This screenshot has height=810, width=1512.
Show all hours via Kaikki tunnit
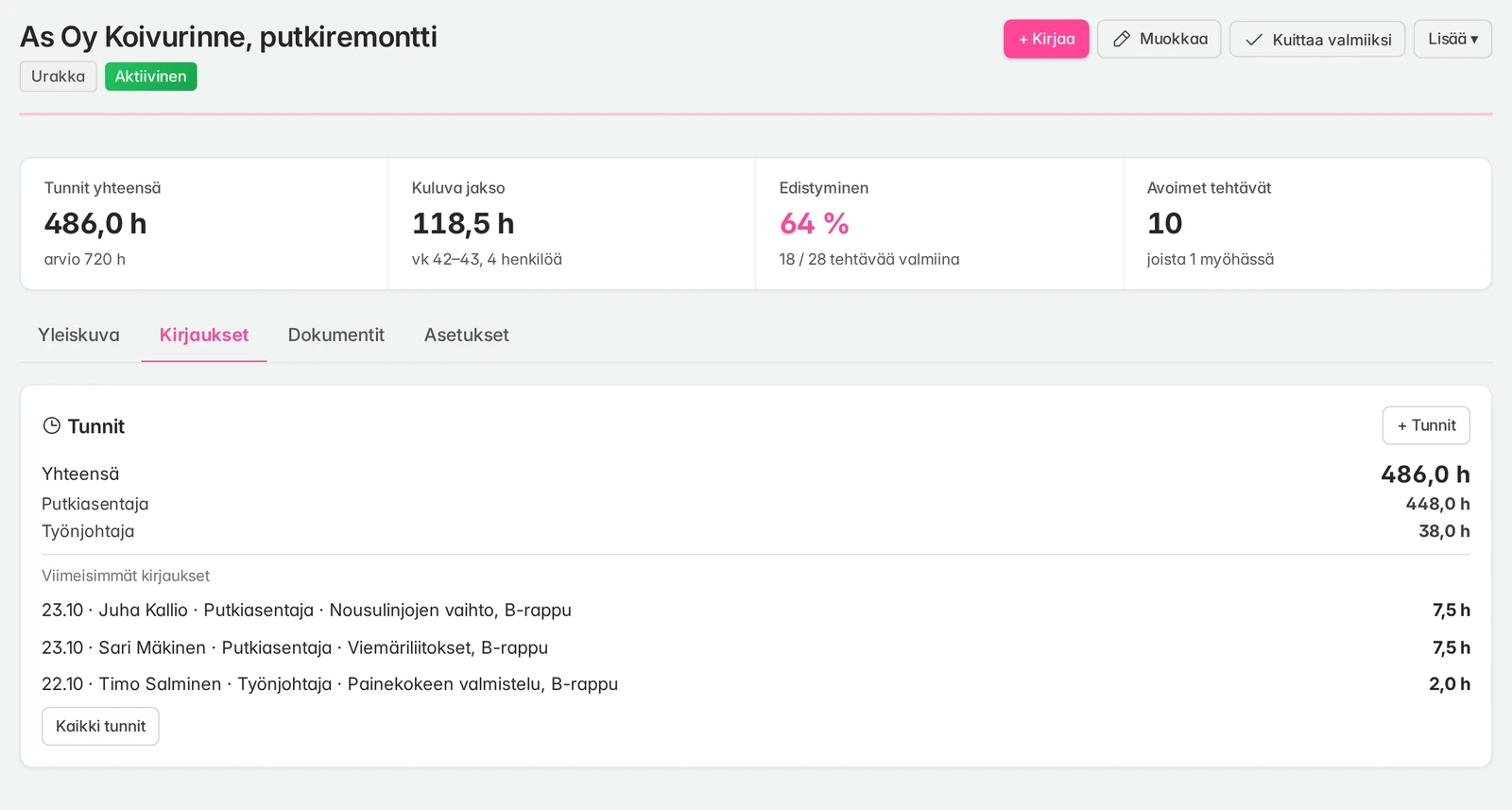click(x=100, y=726)
